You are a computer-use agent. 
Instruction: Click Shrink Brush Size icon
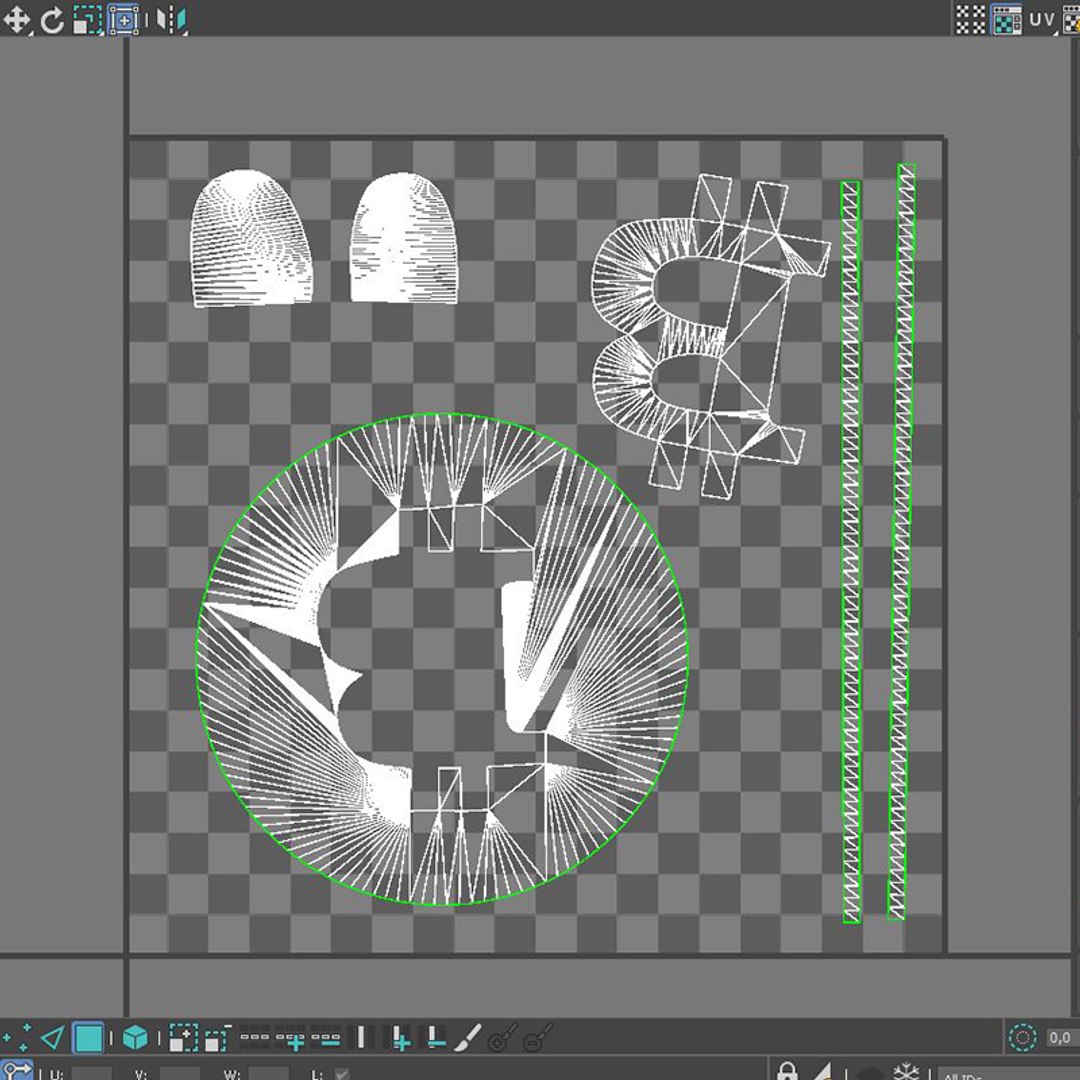(539, 1038)
